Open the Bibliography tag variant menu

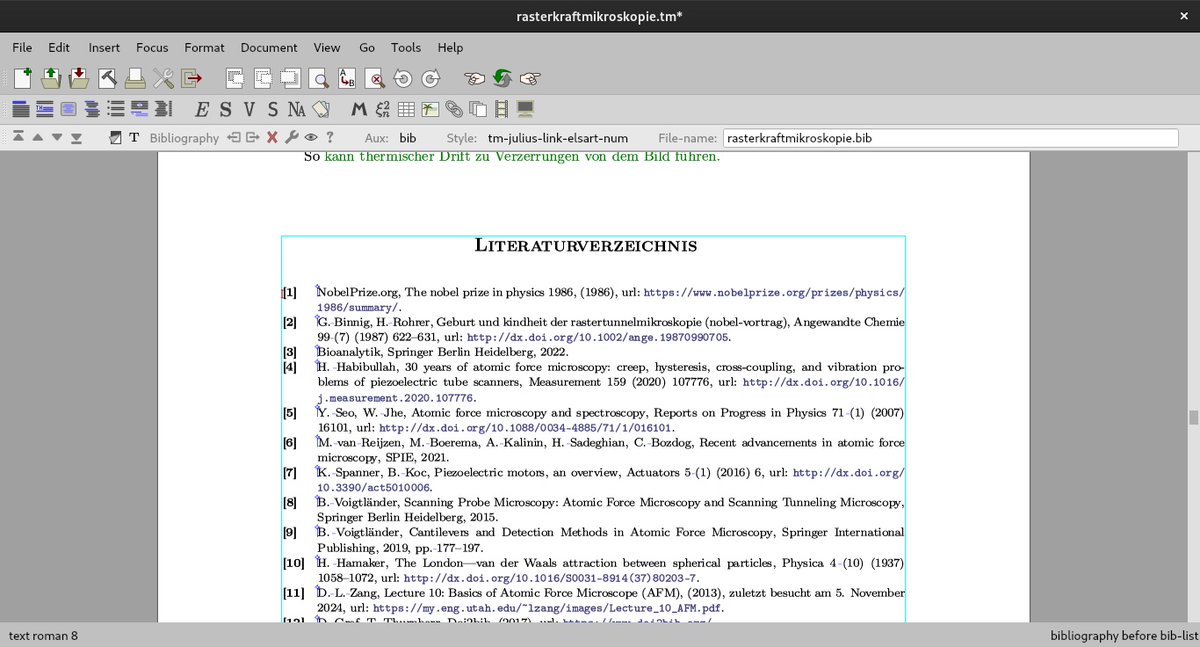tap(183, 138)
